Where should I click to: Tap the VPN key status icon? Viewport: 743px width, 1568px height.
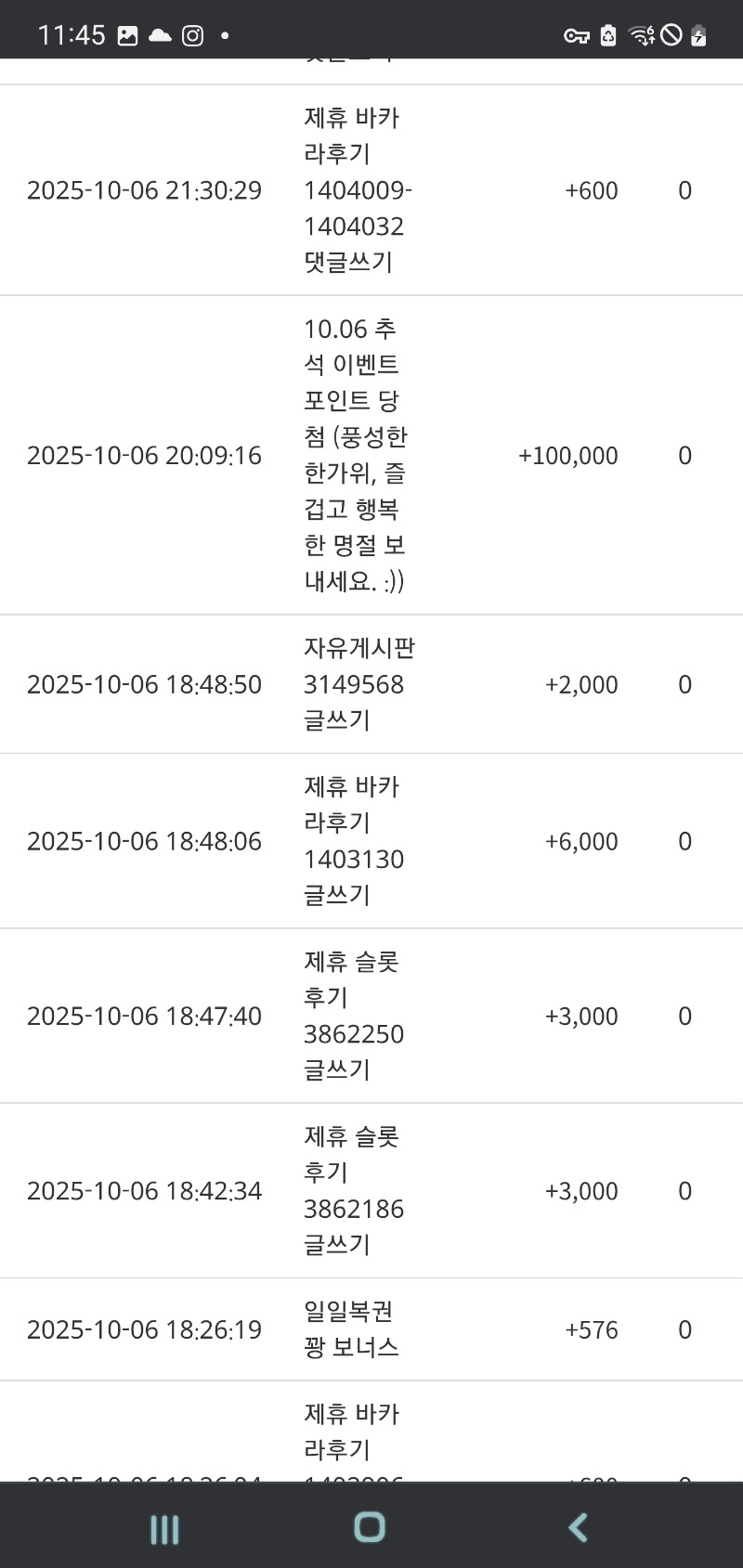[x=576, y=36]
